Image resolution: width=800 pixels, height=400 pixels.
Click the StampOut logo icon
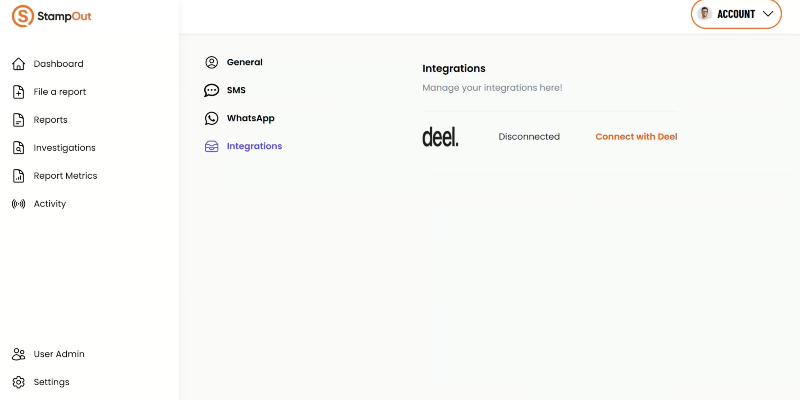pyautogui.click(x=22, y=16)
